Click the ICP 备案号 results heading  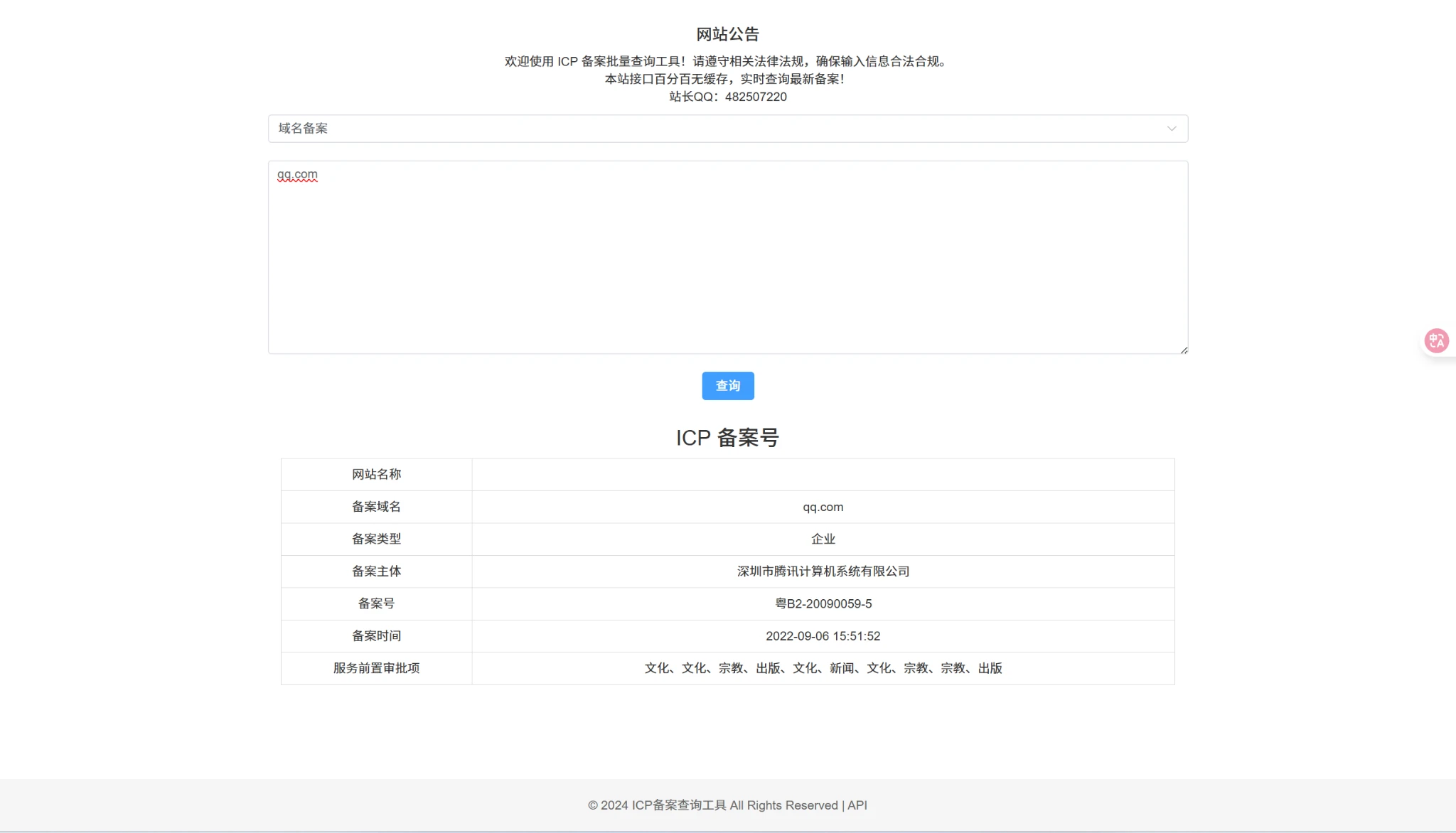[x=727, y=438]
